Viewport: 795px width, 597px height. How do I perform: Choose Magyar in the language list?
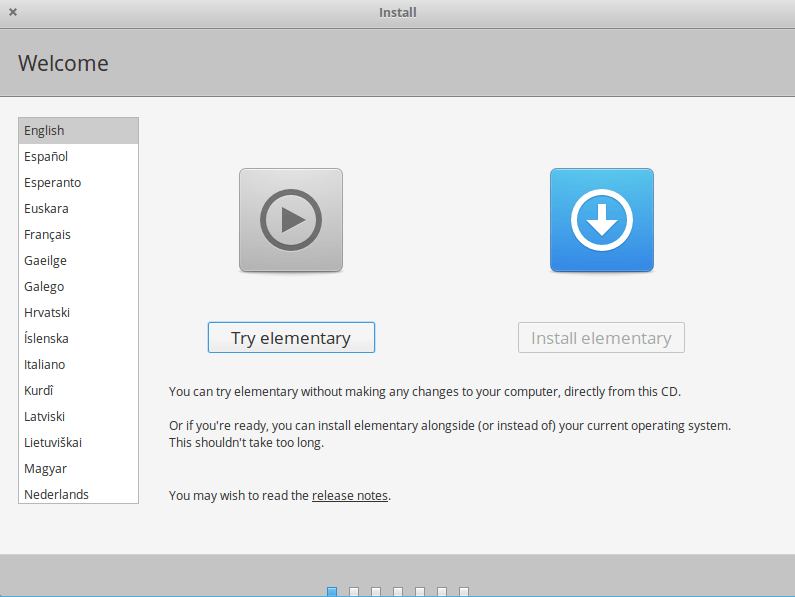[x=79, y=468]
